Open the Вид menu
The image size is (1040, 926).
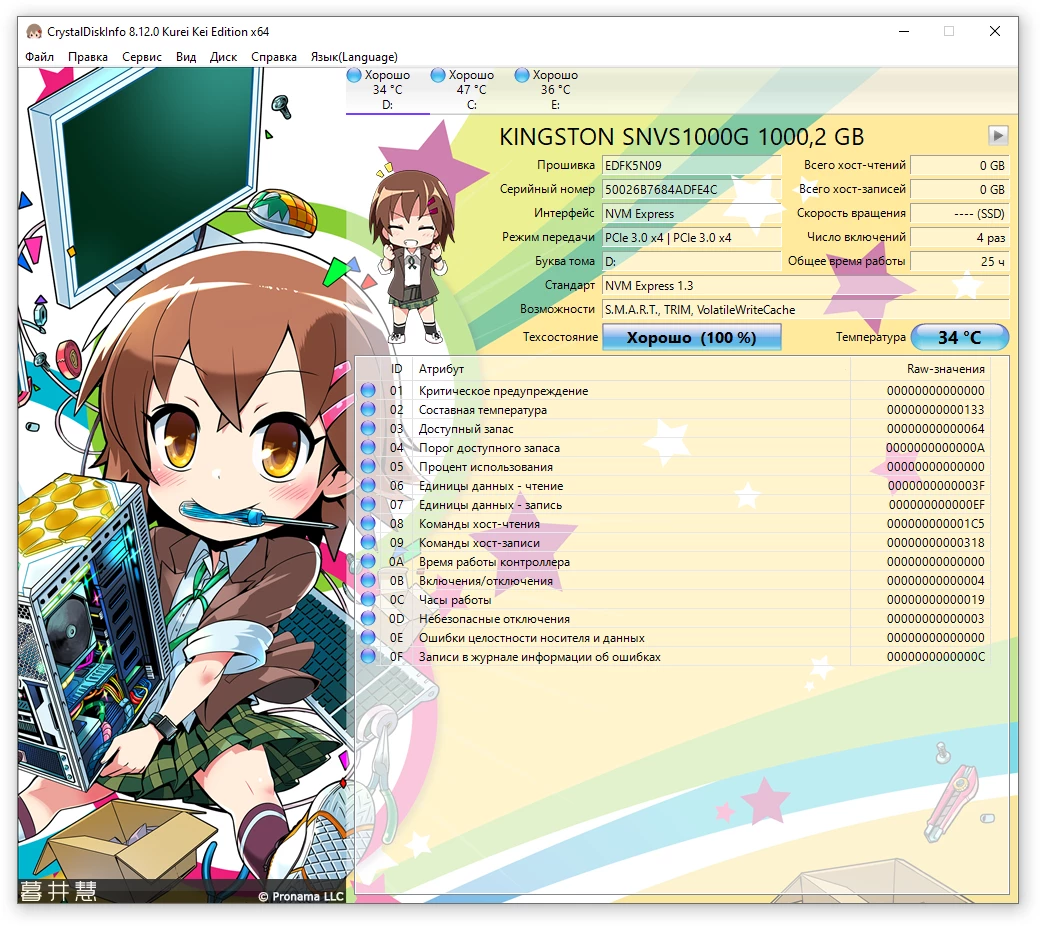186,57
